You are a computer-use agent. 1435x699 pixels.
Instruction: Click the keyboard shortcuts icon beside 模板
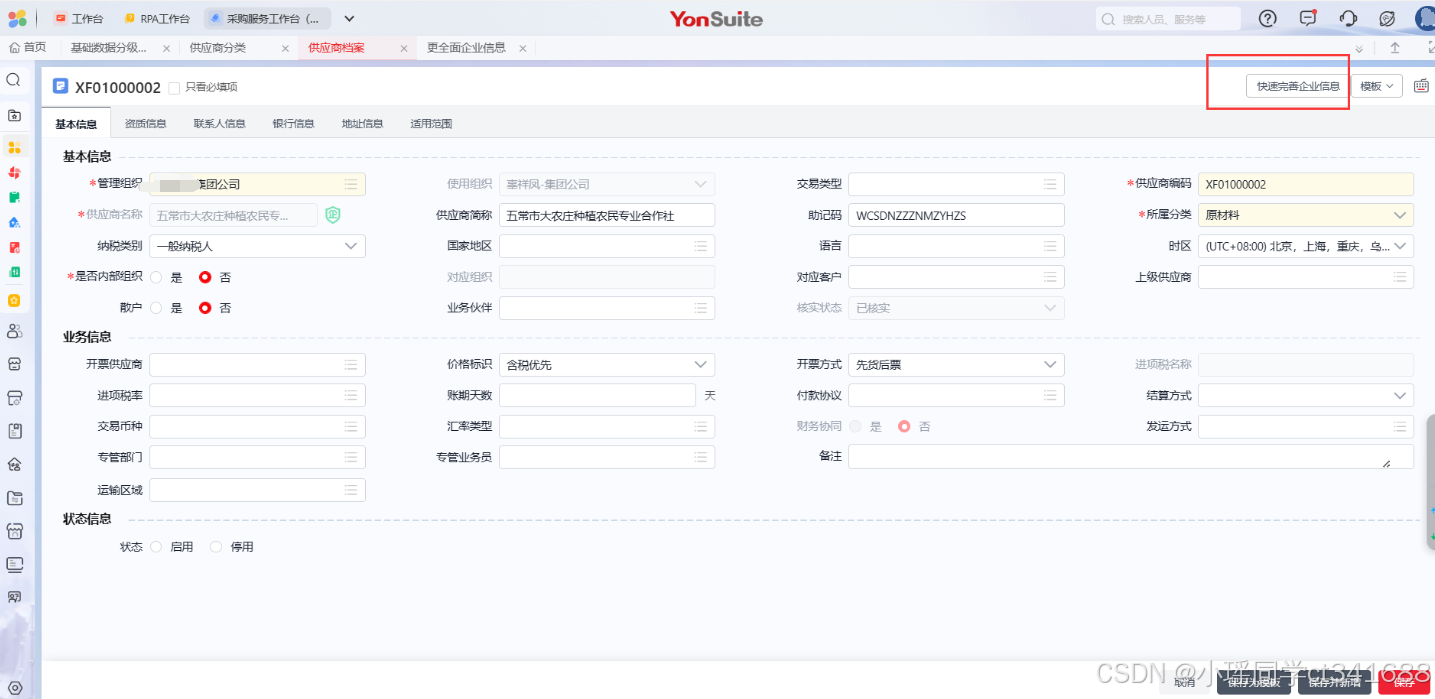(1421, 86)
